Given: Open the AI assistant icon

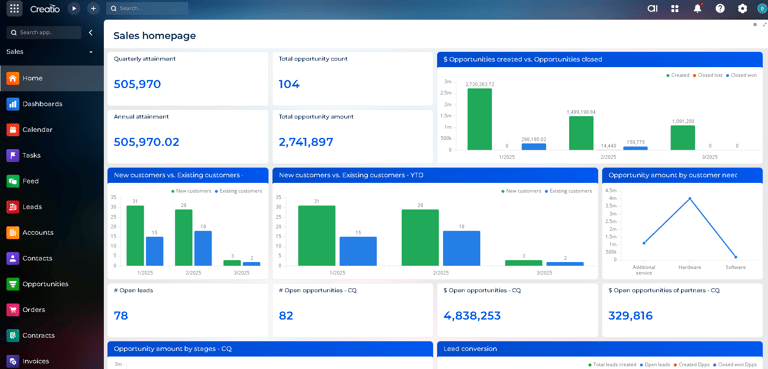Looking at the screenshot, I should coord(652,8).
